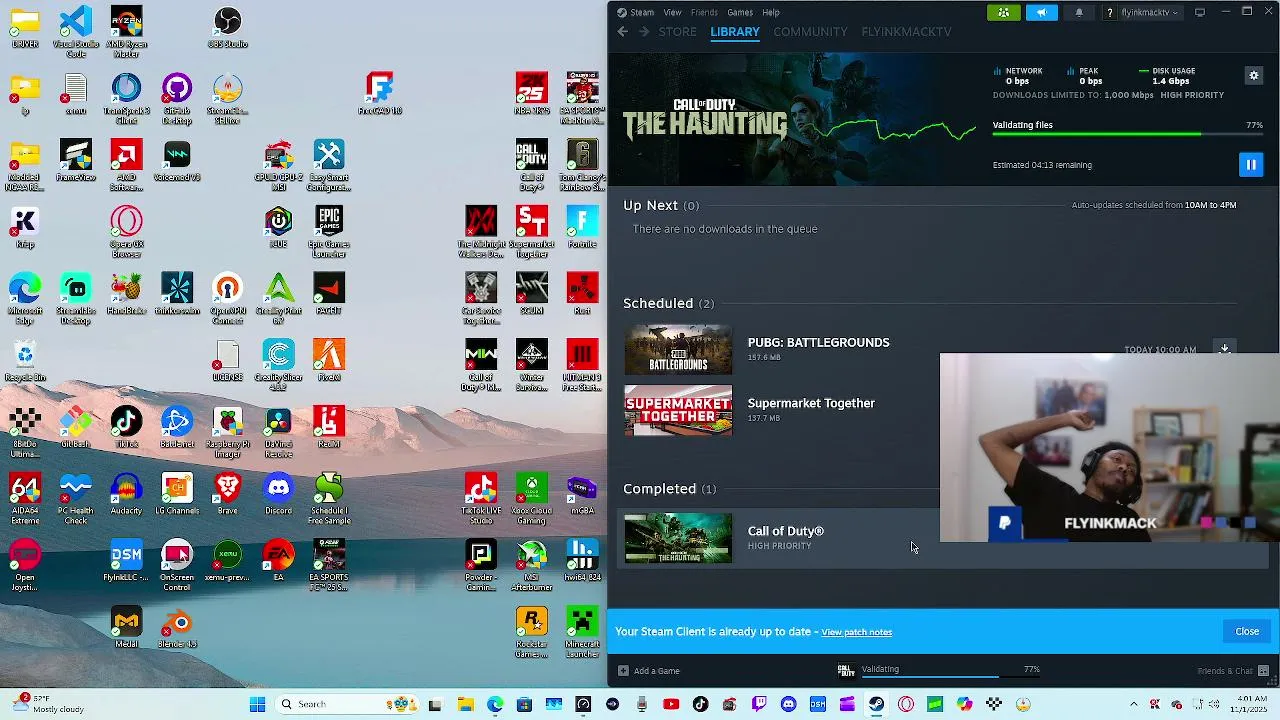This screenshot has height=720, width=1280.
Task: Expand the flyinkmacktv account dropdown
Action: click(x=1150, y=12)
